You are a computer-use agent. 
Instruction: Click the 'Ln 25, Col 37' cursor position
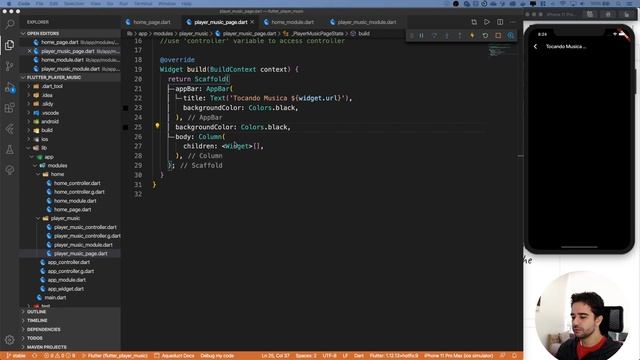[276, 356]
